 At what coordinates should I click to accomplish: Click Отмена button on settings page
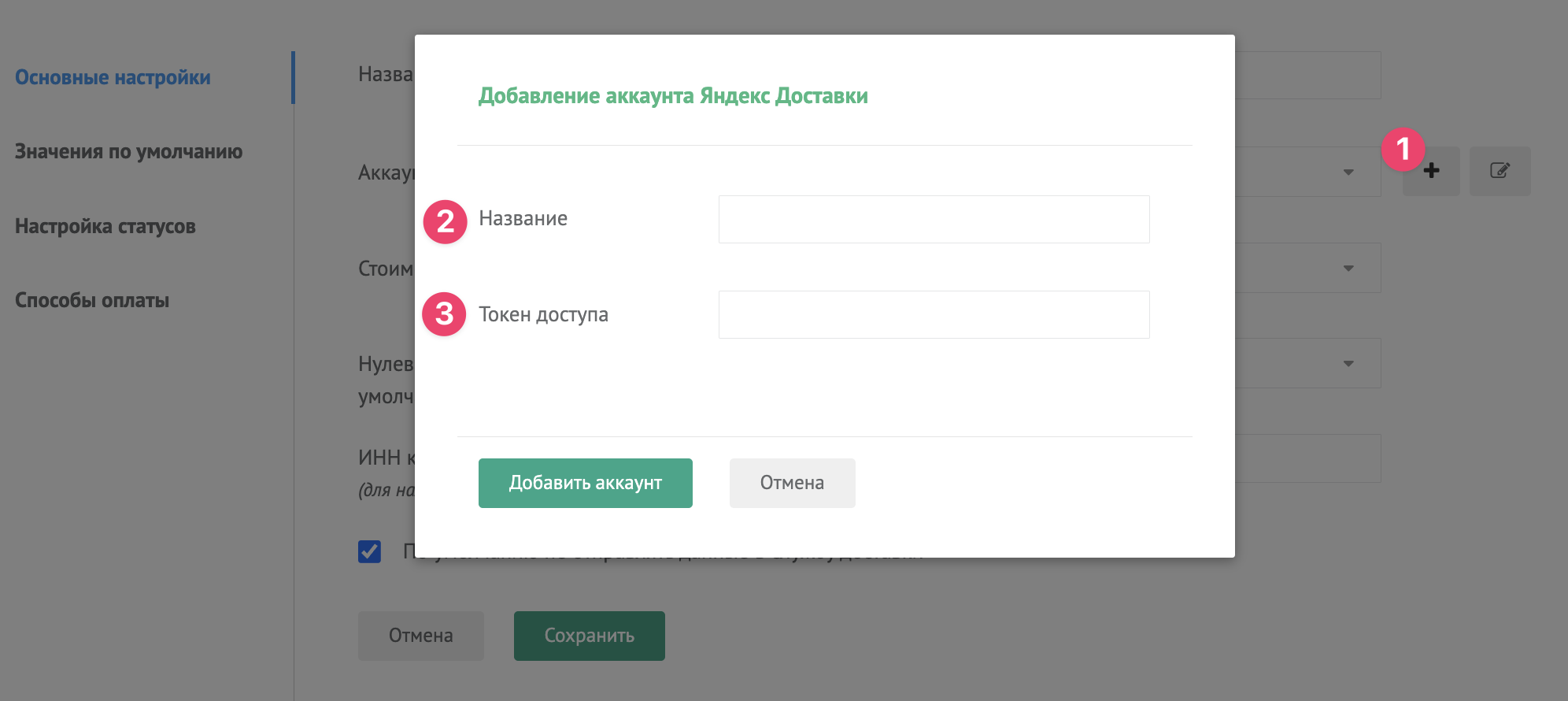pos(421,636)
